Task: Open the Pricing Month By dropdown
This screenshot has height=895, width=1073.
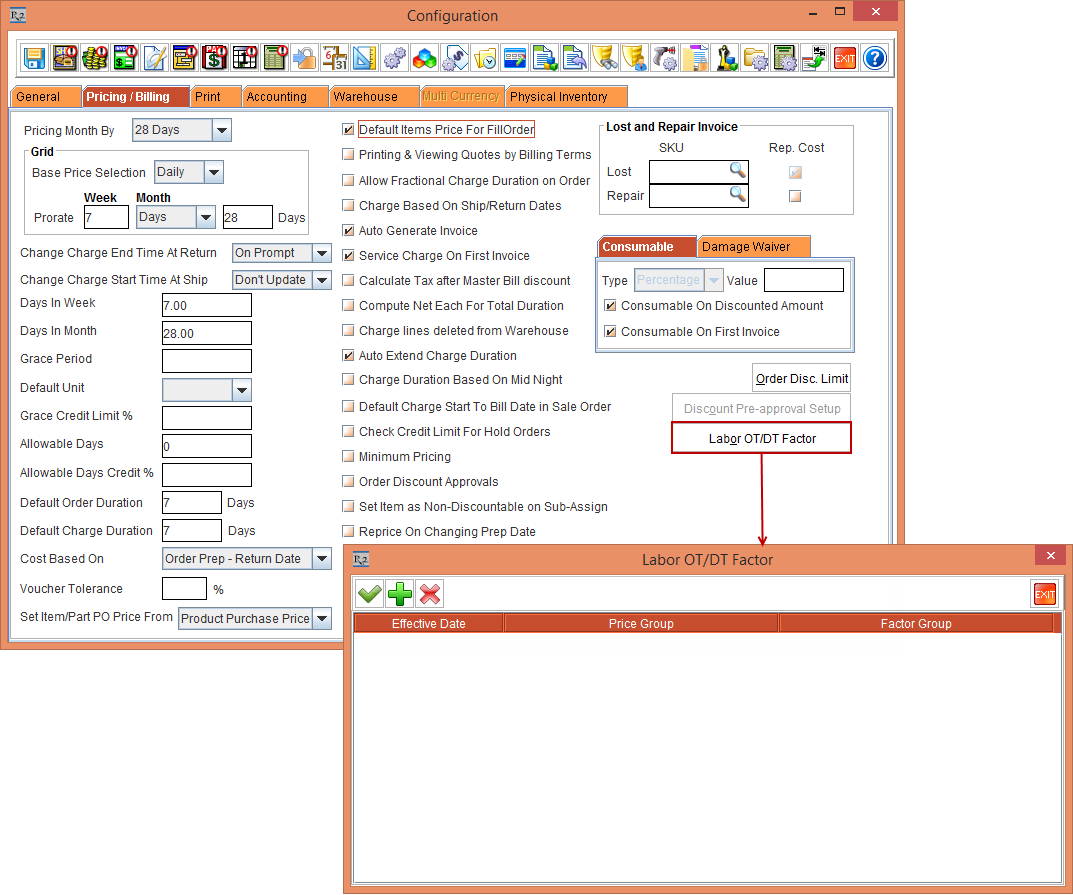Action: (222, 130)
